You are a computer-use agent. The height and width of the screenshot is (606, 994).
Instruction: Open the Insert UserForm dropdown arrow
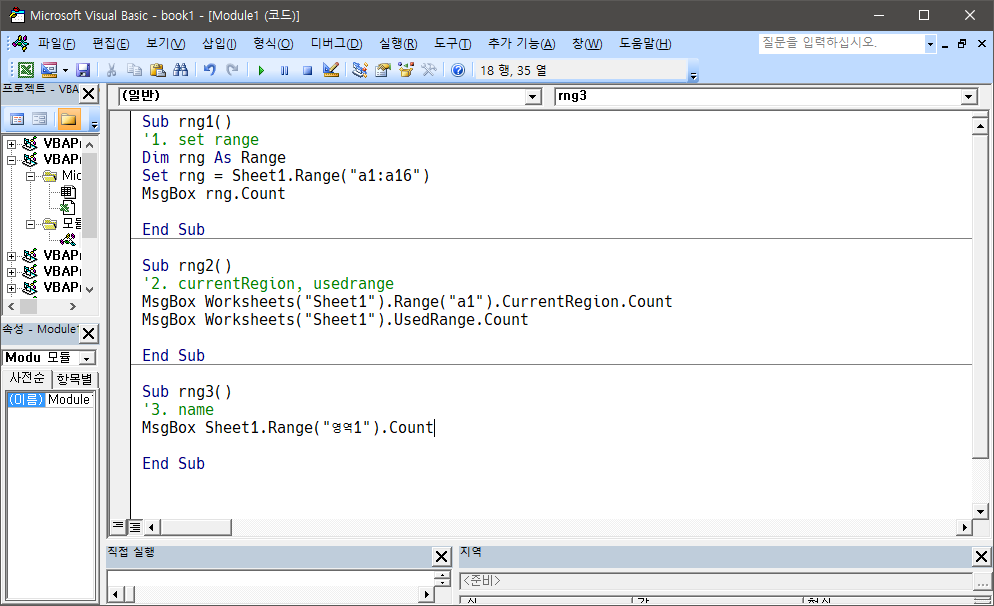pyautogui.click(x=65, y=70)
